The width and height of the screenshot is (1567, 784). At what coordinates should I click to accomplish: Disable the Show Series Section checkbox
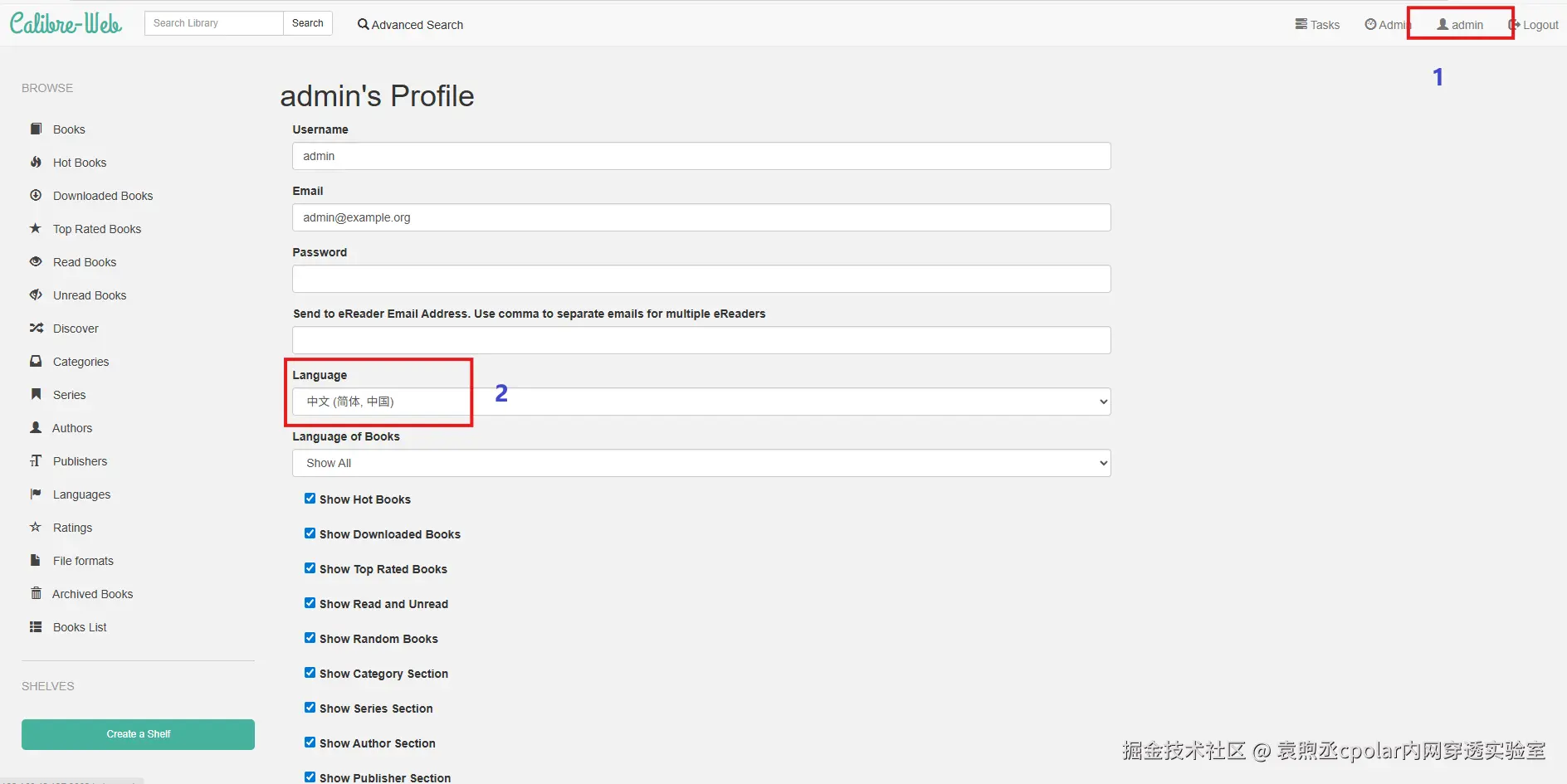click(310, 708)
